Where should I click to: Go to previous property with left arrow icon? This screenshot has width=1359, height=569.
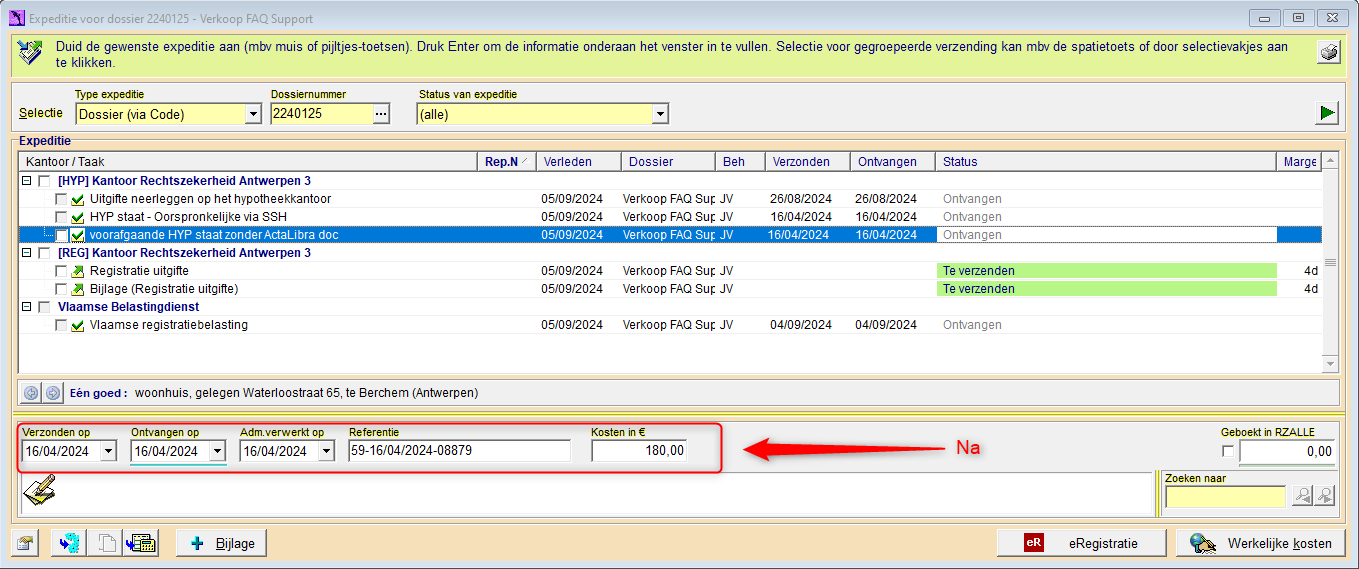[x=31, y=393]
